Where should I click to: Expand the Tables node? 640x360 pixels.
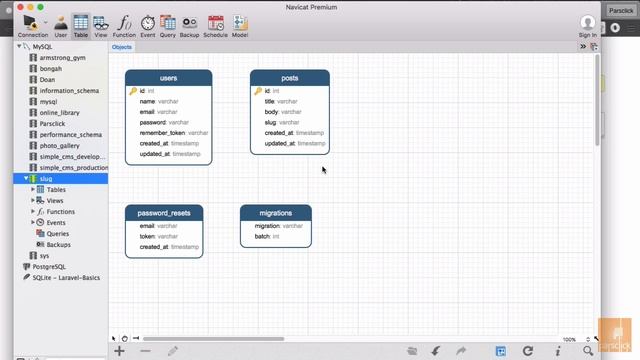pyautogui.click(x=33, y=189)
